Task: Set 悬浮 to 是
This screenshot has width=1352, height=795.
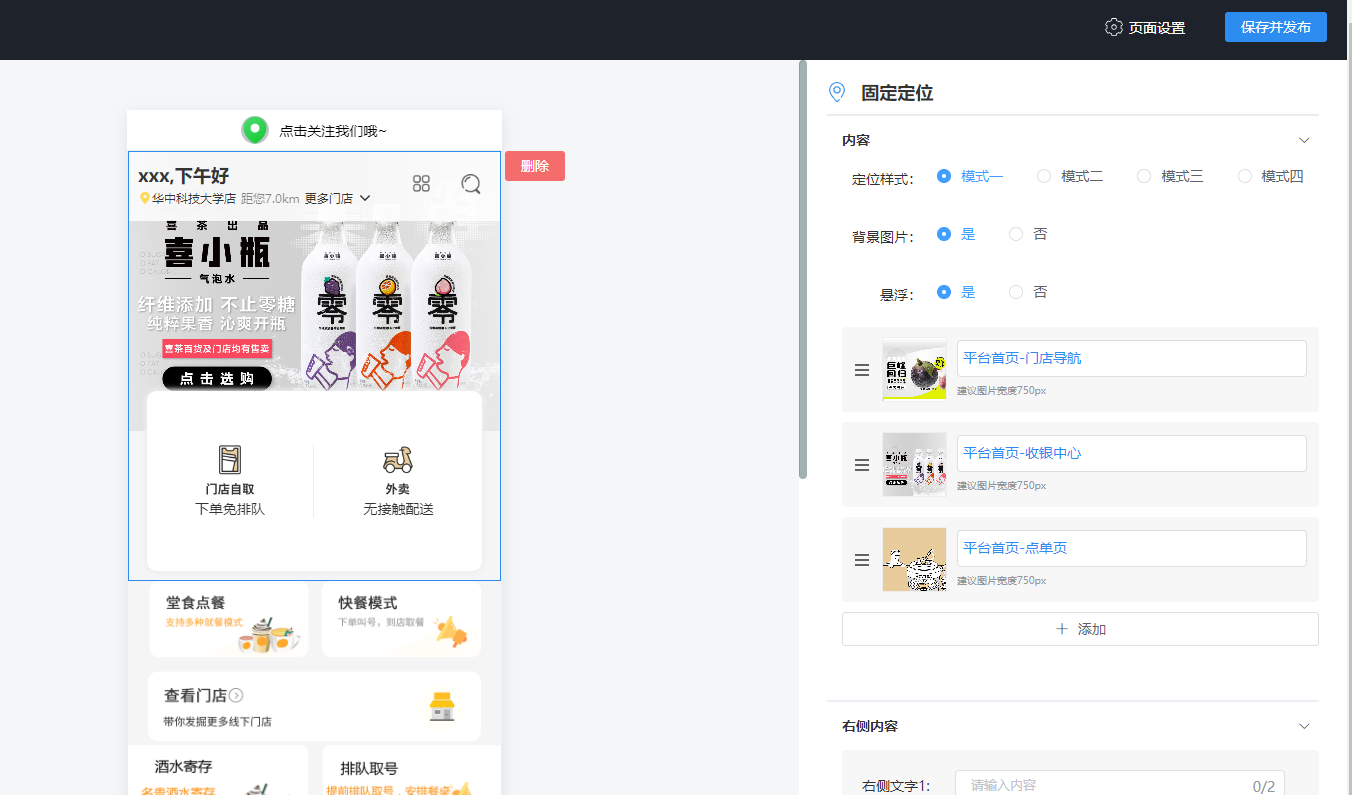Action: point(956,292)
